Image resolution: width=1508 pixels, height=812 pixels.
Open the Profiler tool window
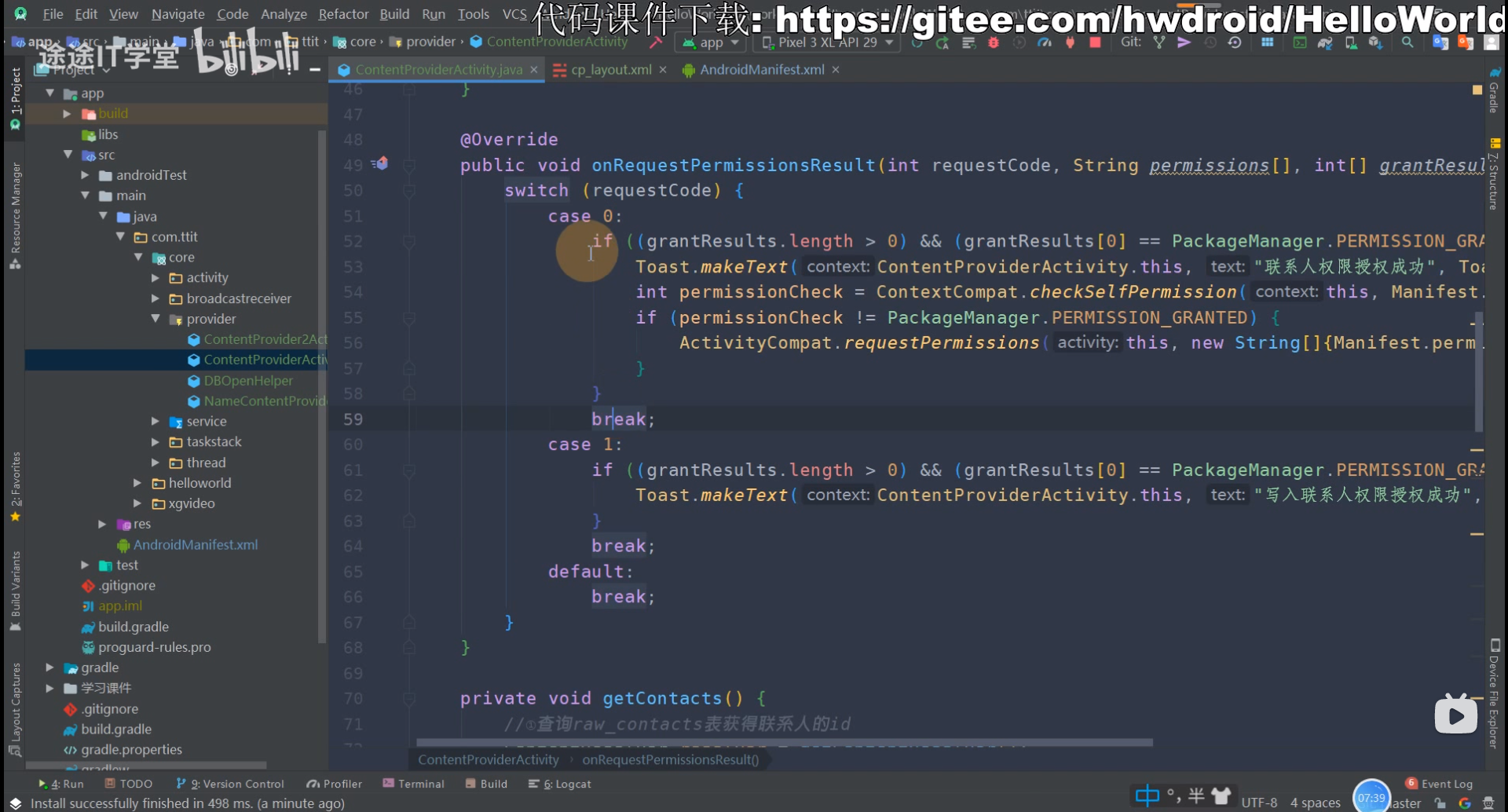(335, 784)
